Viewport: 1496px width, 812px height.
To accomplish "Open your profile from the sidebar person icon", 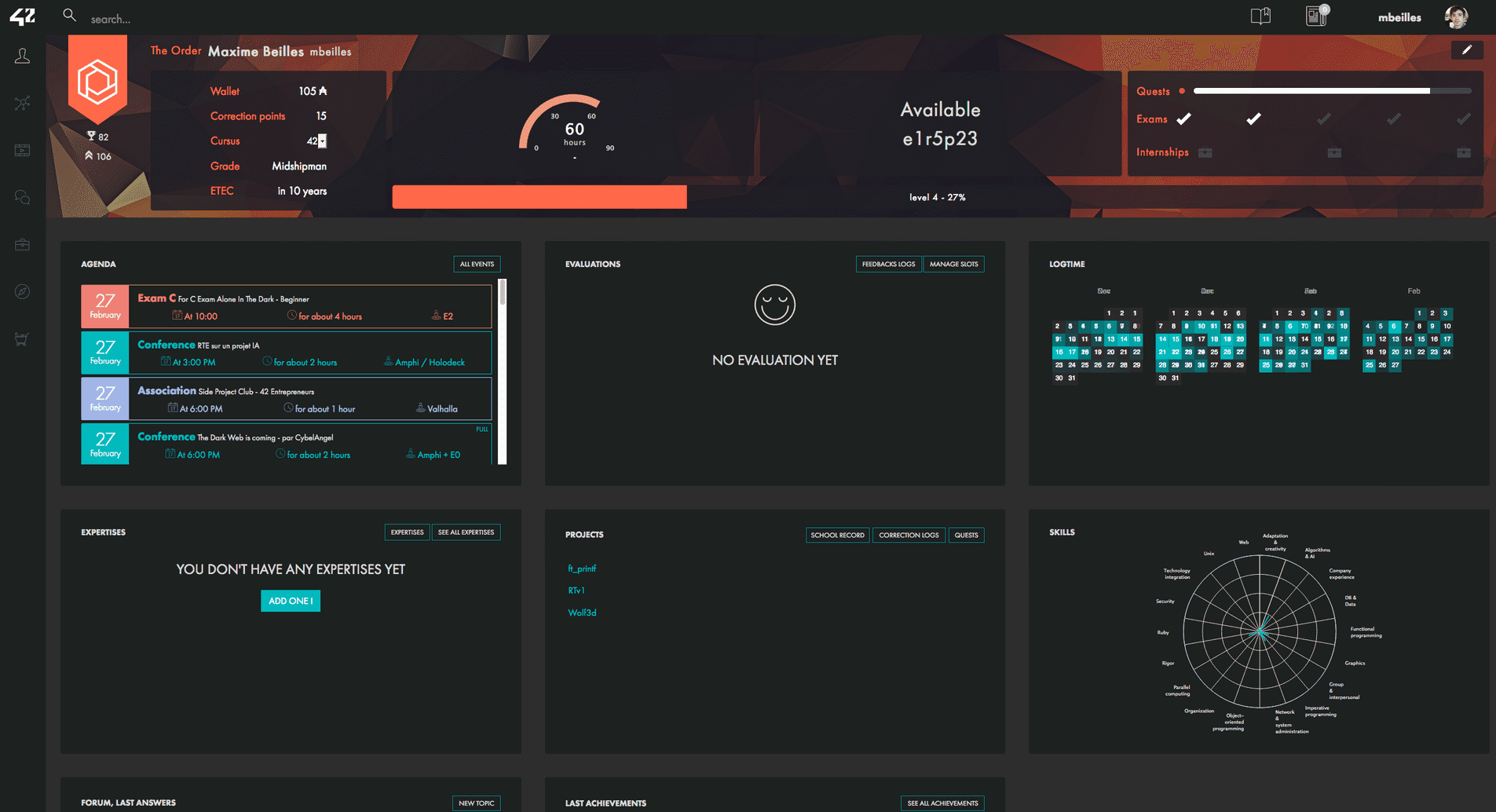I will tap(22, 55).
